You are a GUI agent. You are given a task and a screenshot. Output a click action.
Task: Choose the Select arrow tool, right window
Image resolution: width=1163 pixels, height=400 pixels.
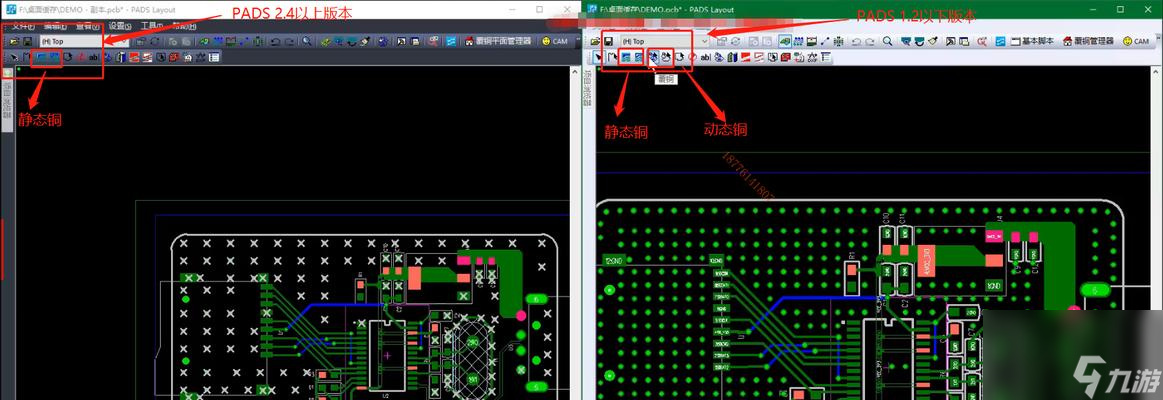[599, 57]
